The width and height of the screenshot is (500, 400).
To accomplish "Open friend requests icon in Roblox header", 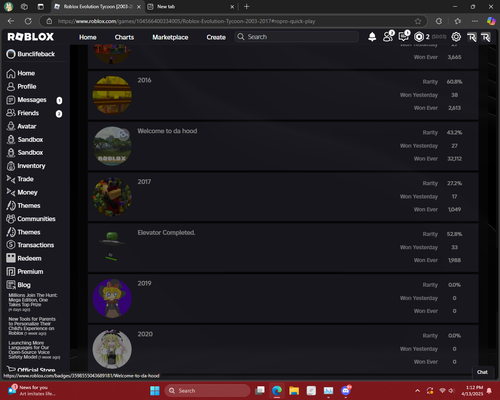I will [x=388, y=36].
